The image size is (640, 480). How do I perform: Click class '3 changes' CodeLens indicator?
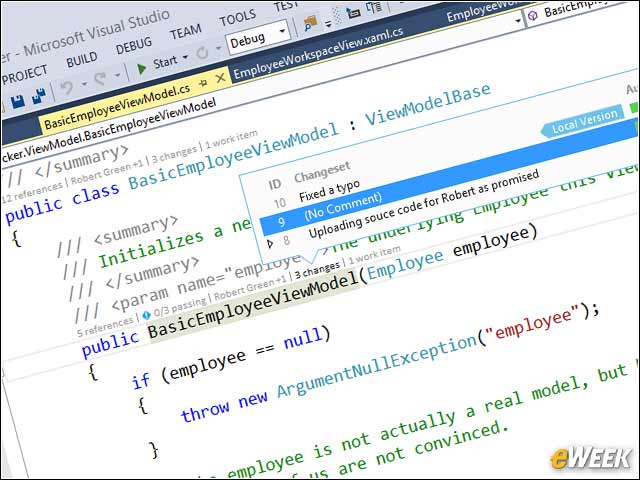pos(174,155)
